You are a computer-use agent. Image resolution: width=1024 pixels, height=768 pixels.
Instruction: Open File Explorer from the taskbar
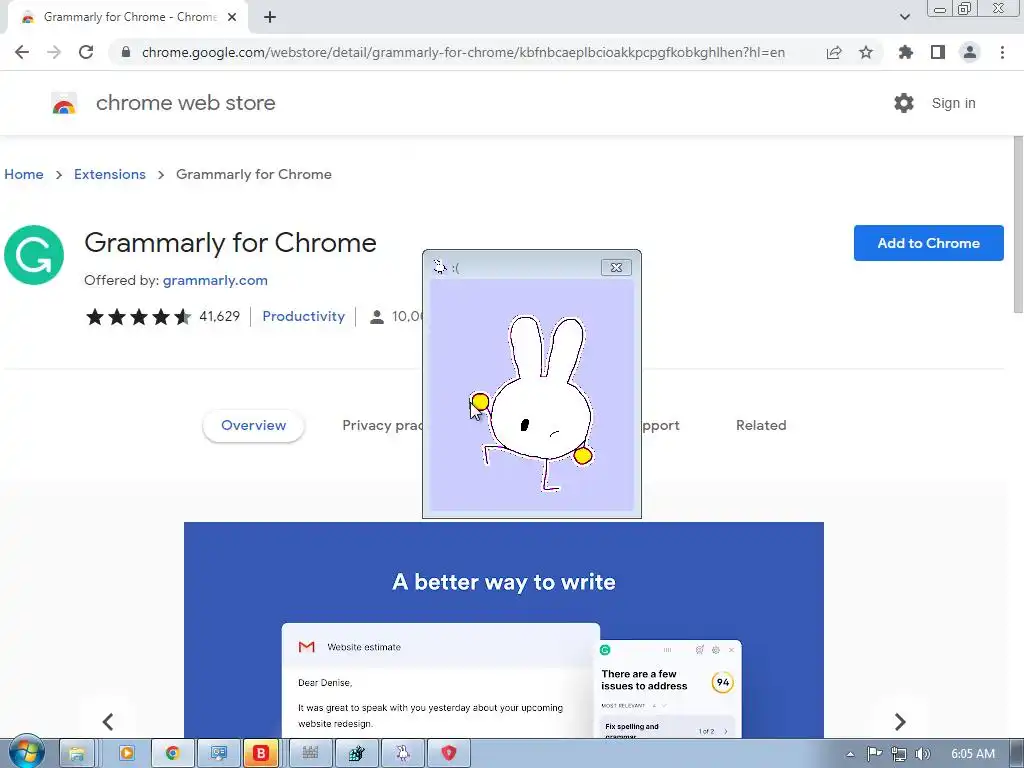pyautogui.click(x=77, y=754)
